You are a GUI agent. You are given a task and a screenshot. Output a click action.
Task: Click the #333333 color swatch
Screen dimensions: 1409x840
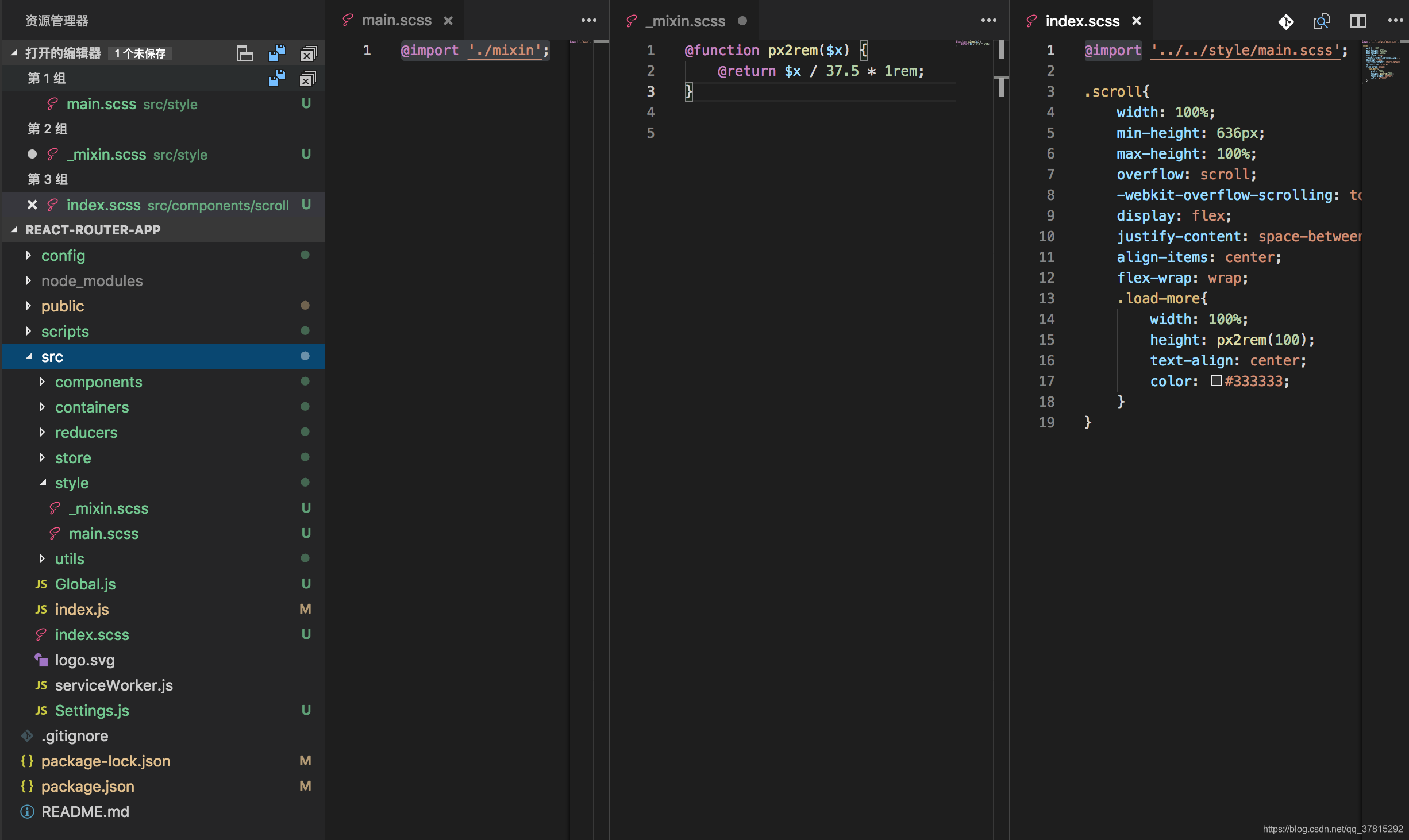pyautogui.click(x=1216, y=380)
